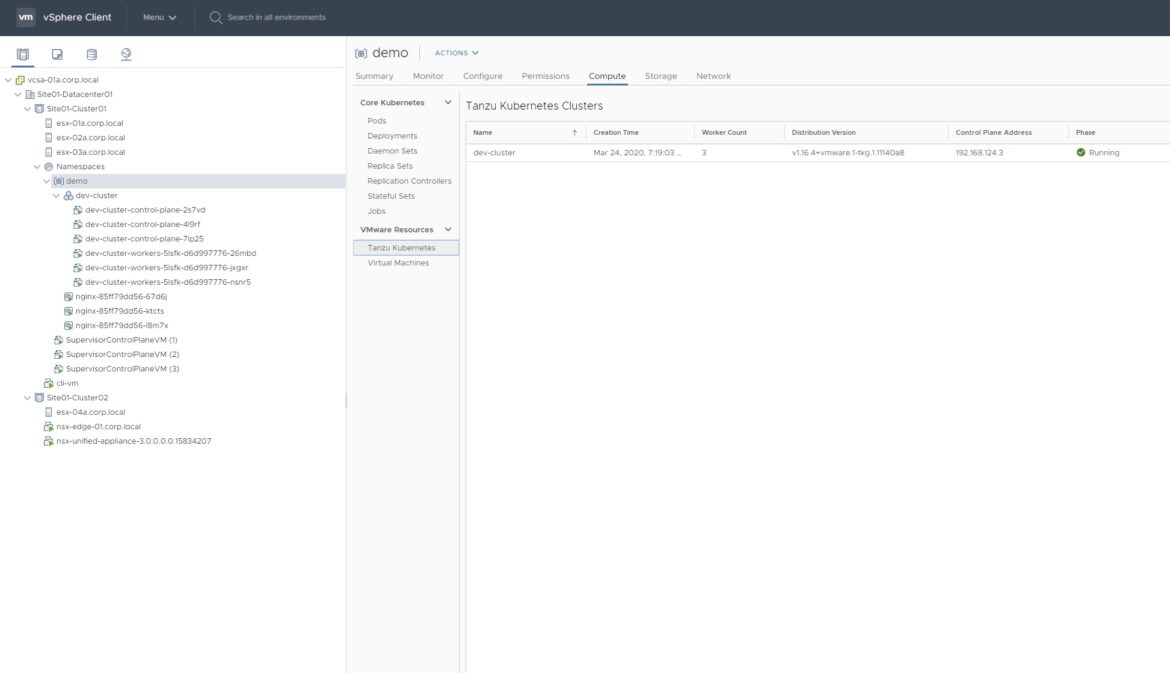
Task: Open Daemon Sets list
Action: click(x=392, y=151)
